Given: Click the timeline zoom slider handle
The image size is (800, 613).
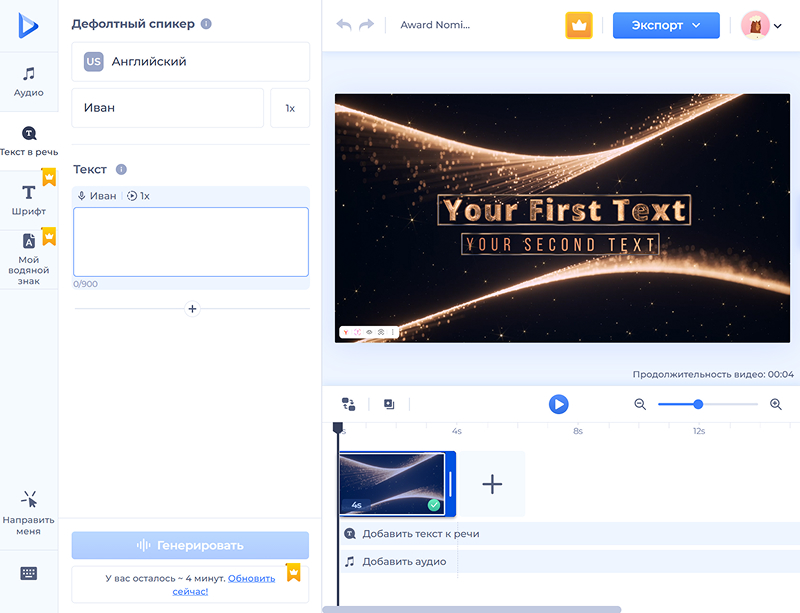Looking at the screenshot, I should pyautogui.click(x=698, y=404).
